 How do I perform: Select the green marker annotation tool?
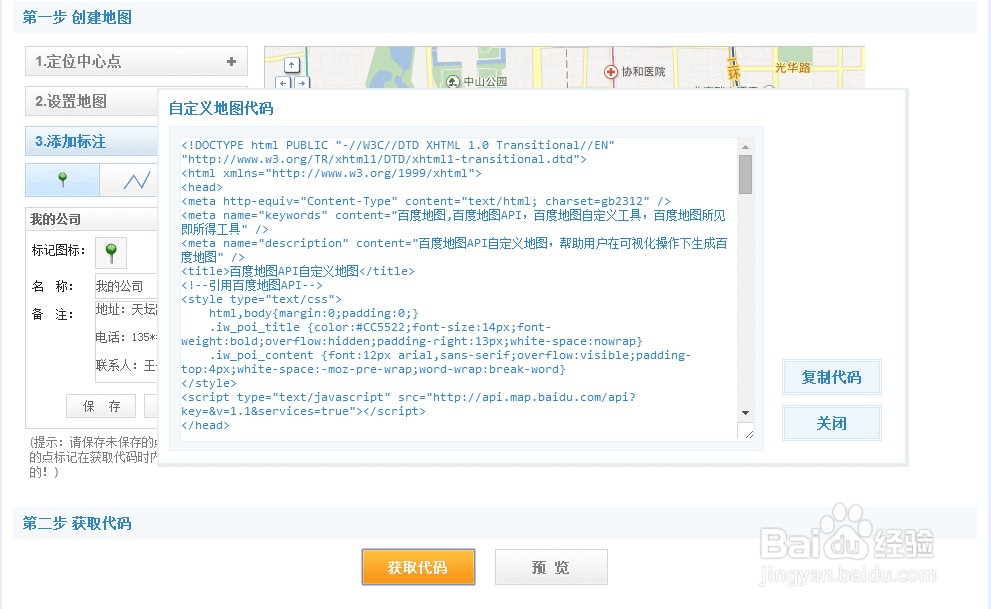62,180
